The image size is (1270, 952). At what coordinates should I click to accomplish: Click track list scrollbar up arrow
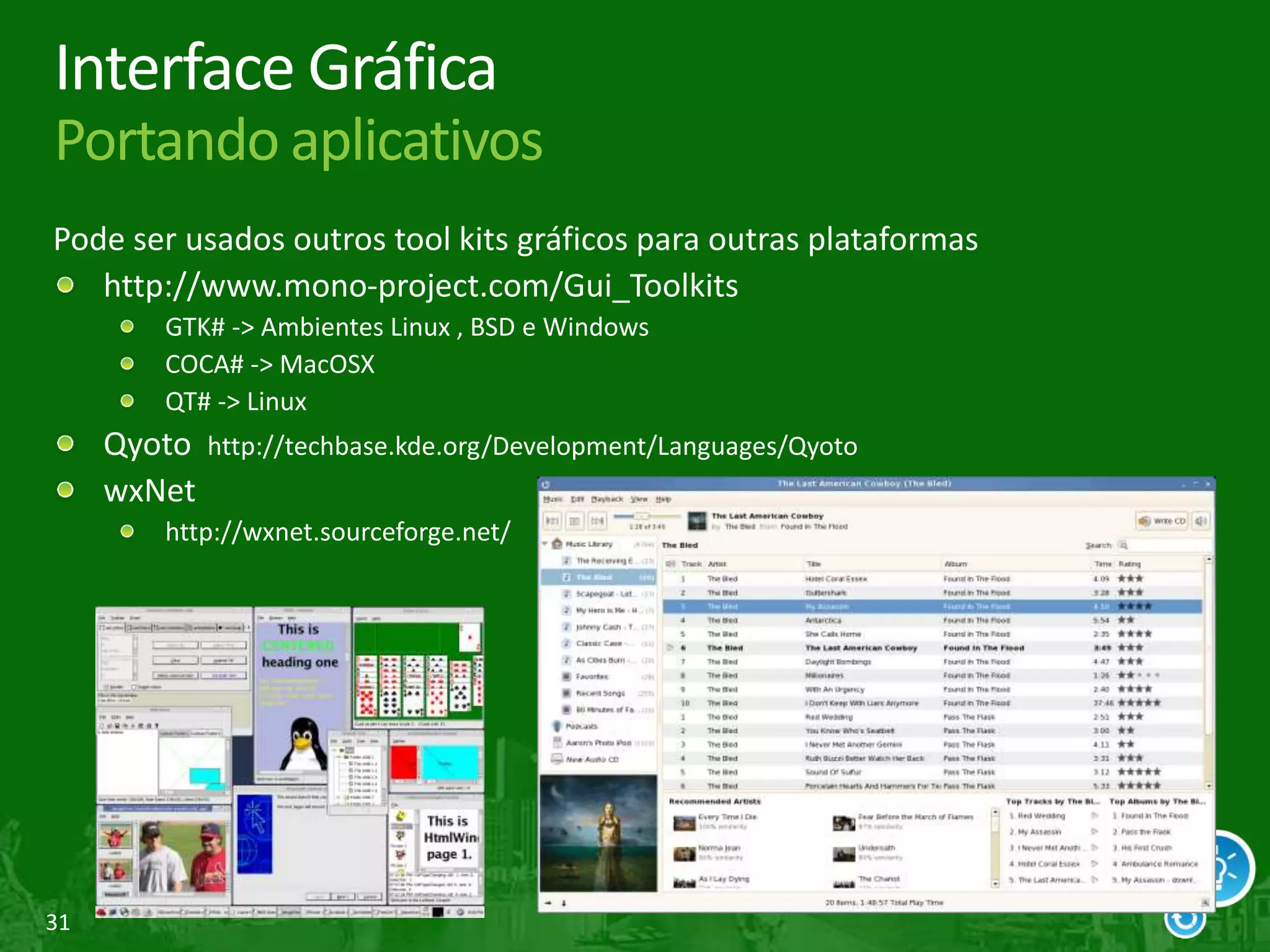point(1209,560)
